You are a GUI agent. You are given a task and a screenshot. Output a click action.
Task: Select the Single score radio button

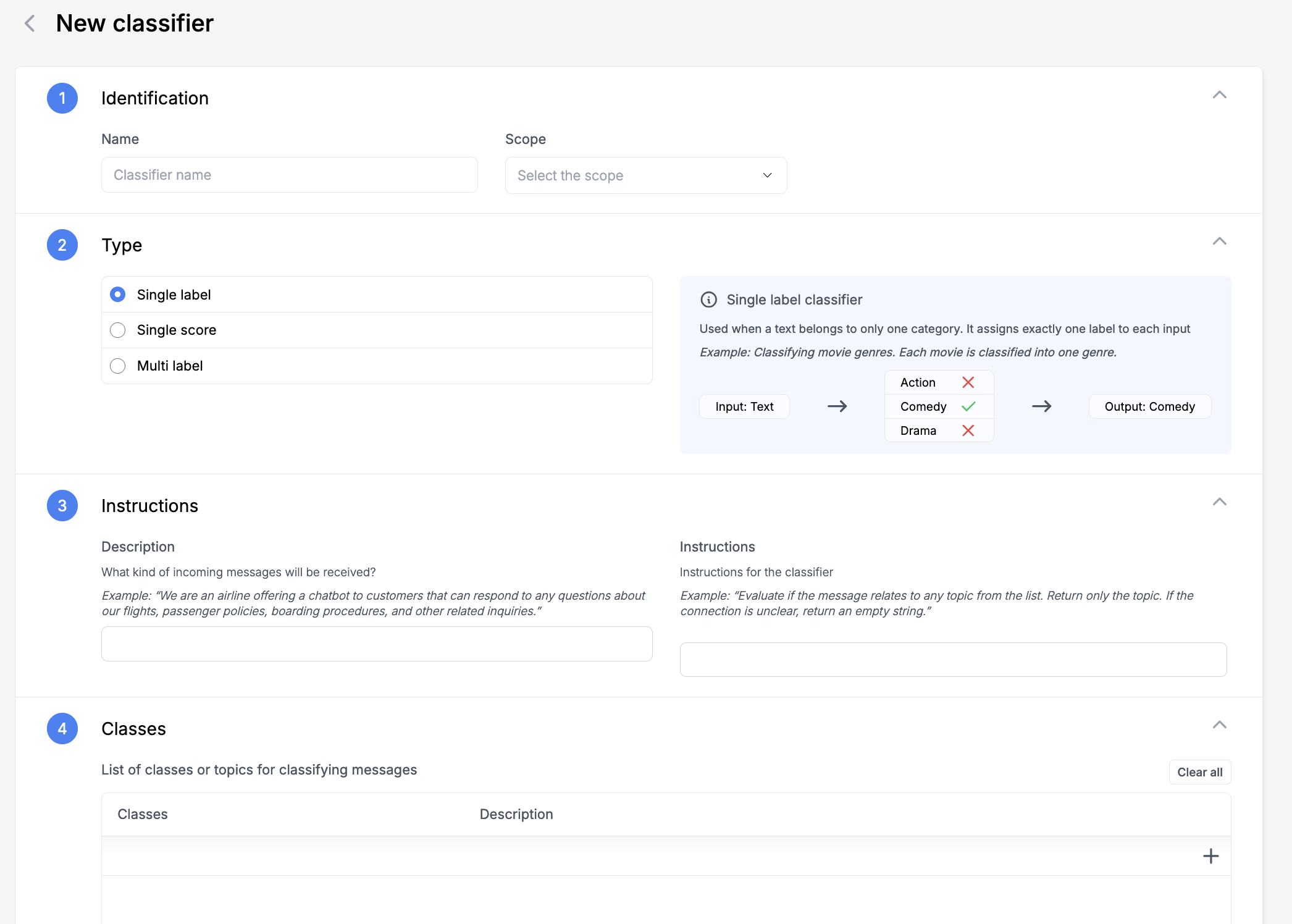[x=118, y=330]
